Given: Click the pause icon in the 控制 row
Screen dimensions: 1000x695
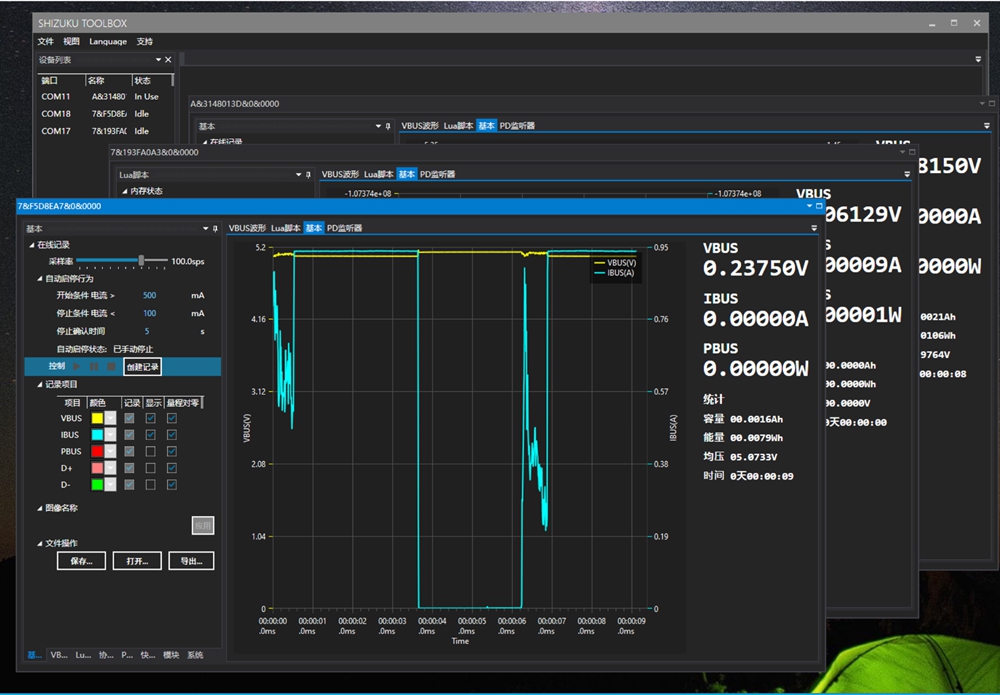Looking at the screenshot, I should (x=95, y=367).
